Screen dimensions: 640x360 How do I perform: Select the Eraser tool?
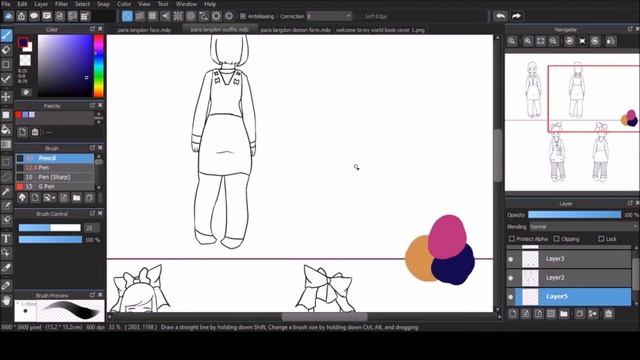(6, 50)
